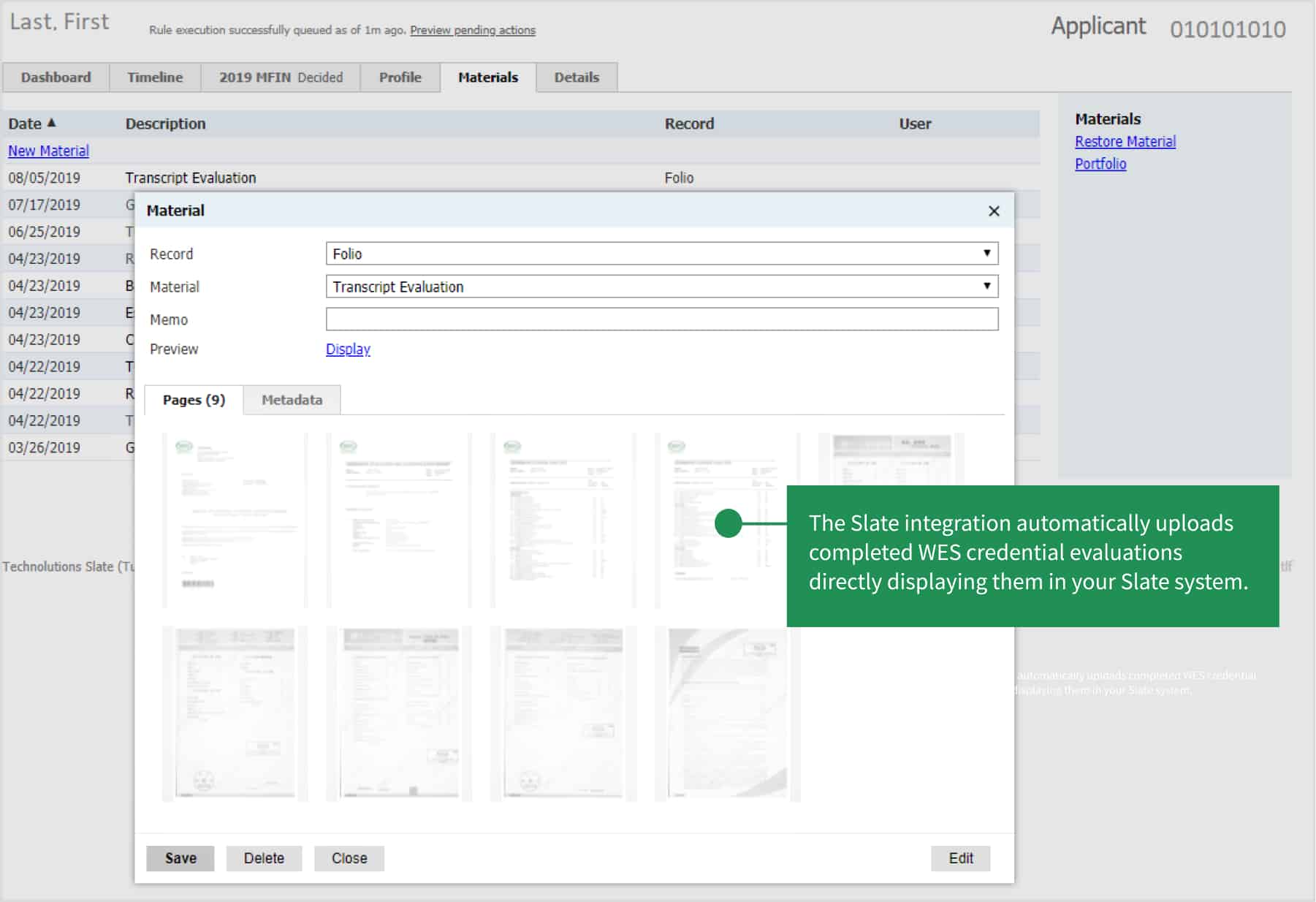Open the Display preview link
This screenshot has width=1316, height=902.
click(x=348, y=349)
